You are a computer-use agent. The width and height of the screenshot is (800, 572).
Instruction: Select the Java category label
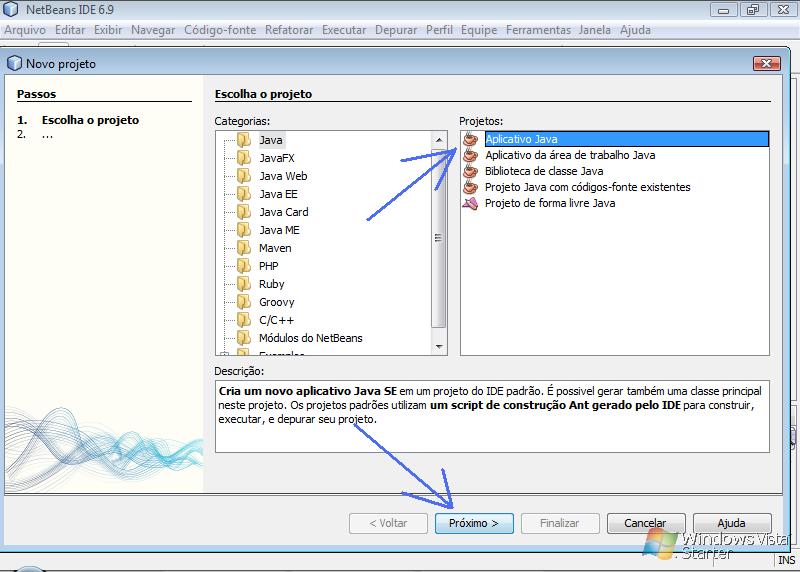pyautogui.click(x=270, y=140)
